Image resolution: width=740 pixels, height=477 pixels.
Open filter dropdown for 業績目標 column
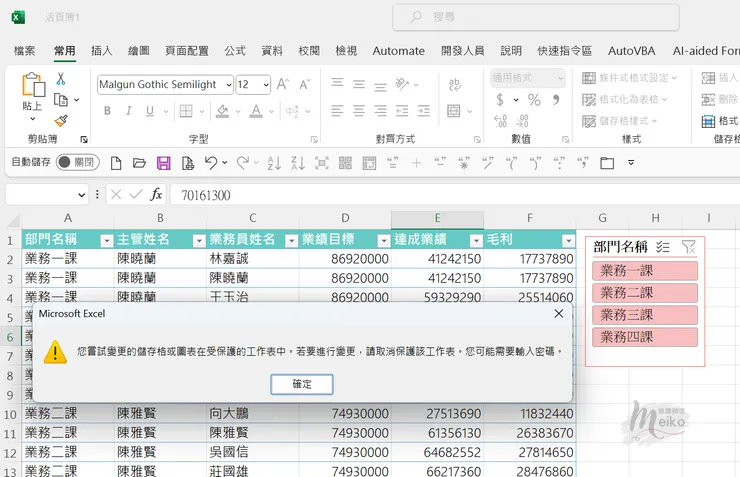(x=383, y=241)
